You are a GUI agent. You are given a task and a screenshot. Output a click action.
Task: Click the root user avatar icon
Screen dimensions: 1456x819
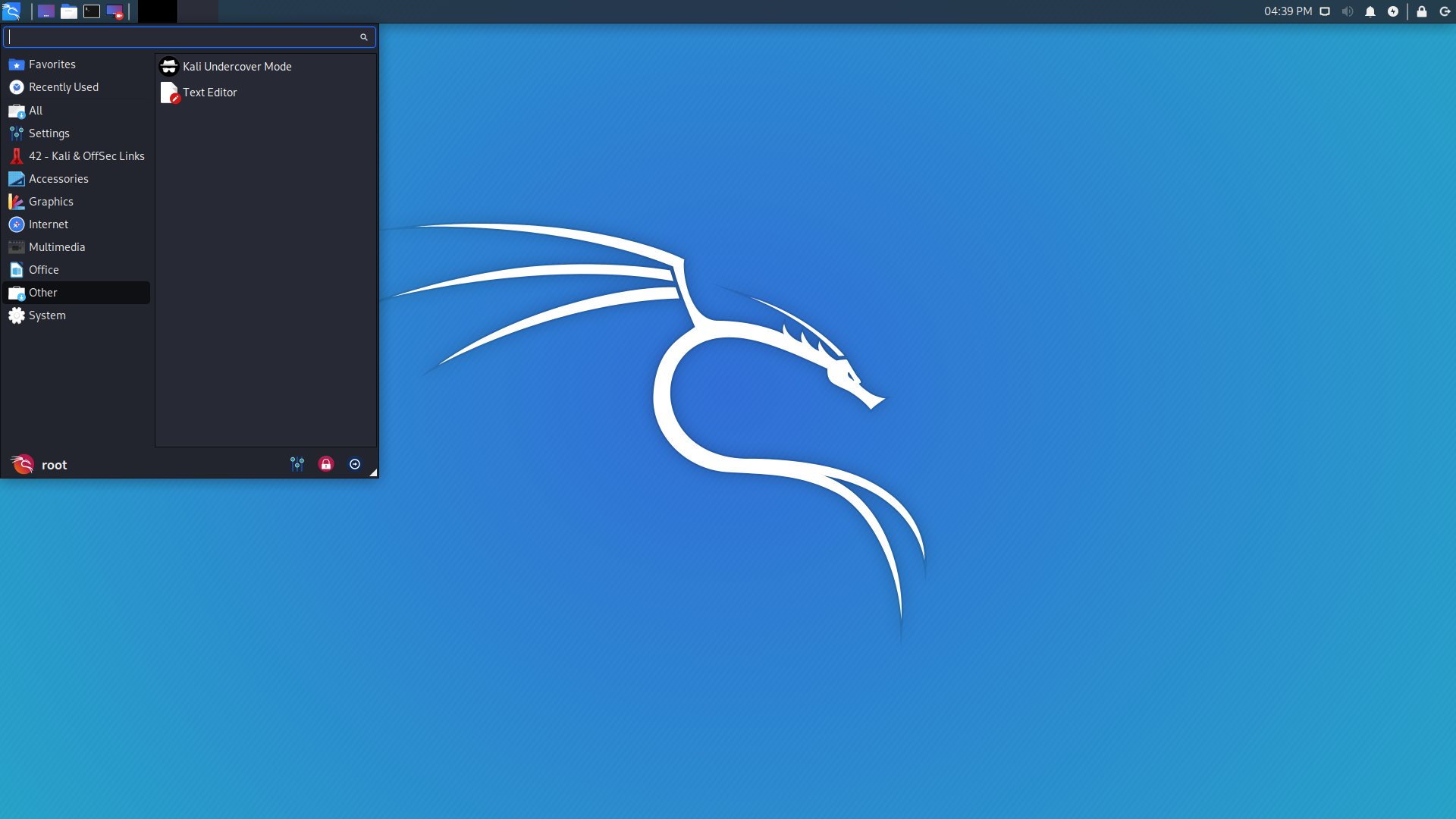(x=22, y=464)
